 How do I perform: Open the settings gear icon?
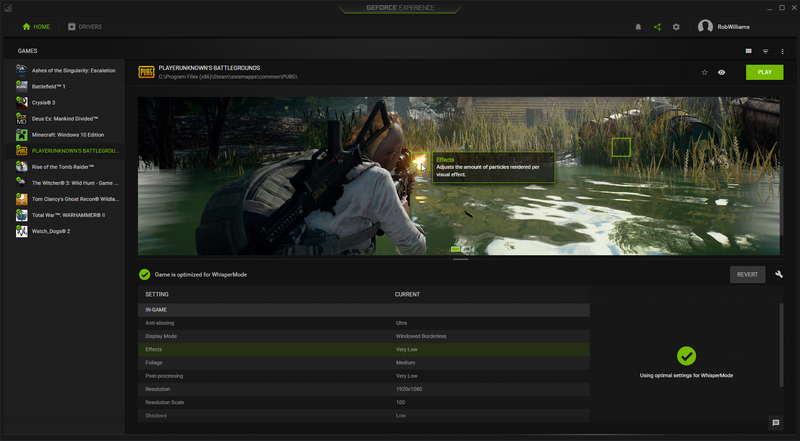pos(676,27)
